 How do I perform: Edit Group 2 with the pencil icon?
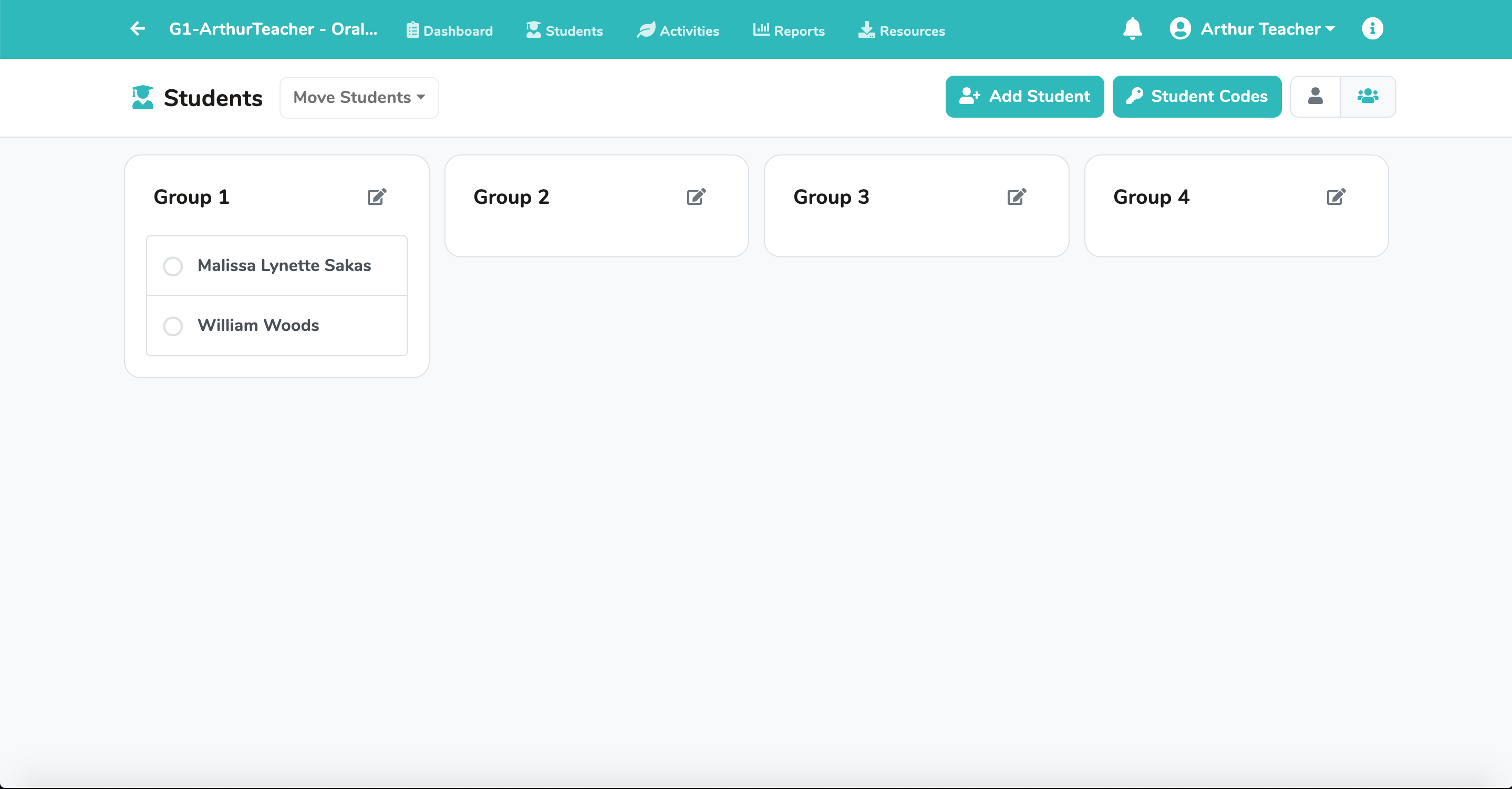(696, 196)
